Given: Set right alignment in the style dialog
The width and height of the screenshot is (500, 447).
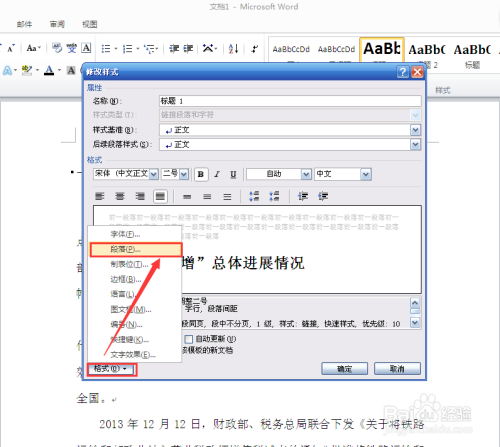Looking at the screenshot, I should point(140,196).
